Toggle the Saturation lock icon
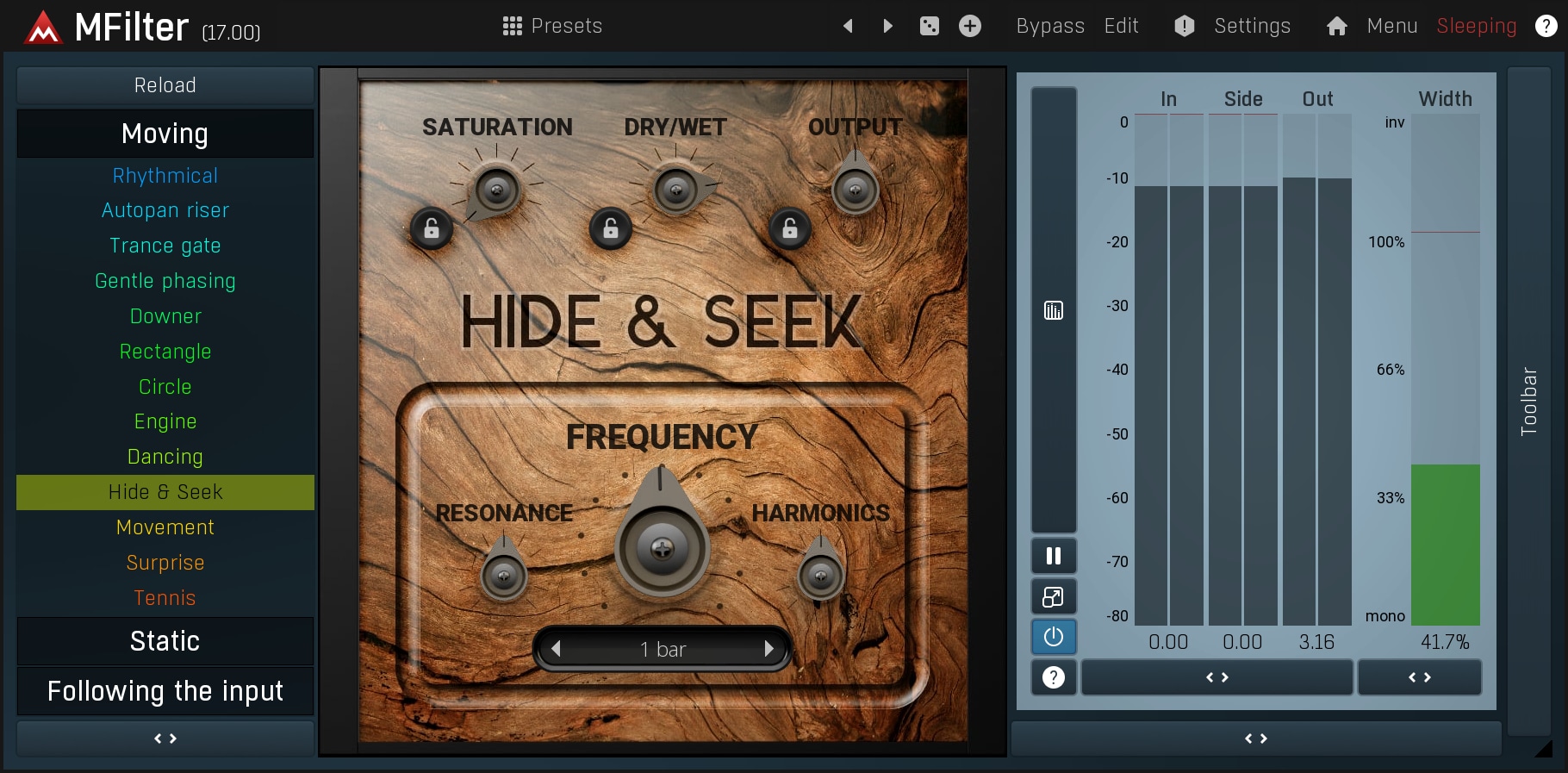This screenshot has height=773, width=1568. (x=432, y=228)
